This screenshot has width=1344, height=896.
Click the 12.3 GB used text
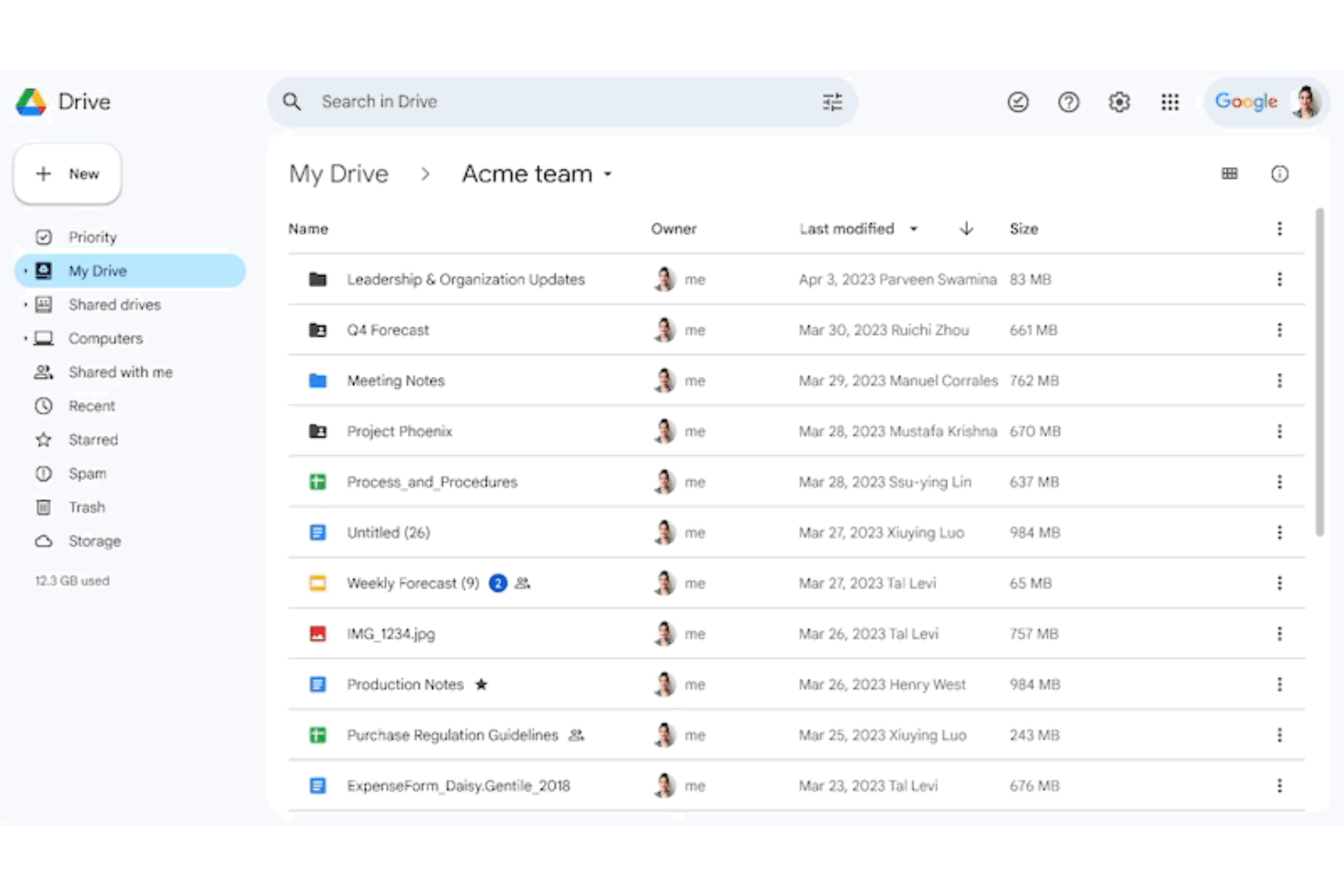73,580
